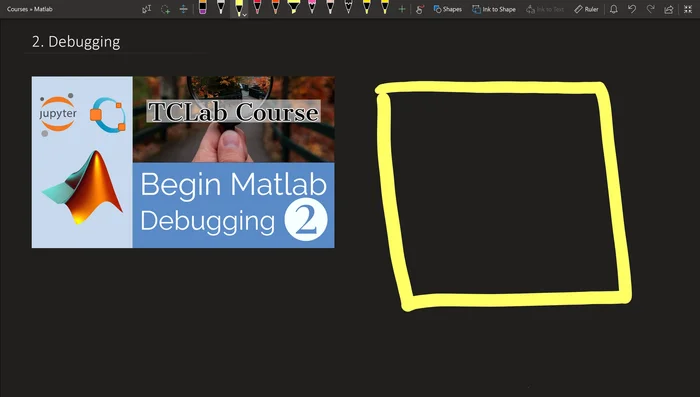The height and width of the screenshot is (397, 700).
Task: Show the Ruler
Action: [586, 9]
